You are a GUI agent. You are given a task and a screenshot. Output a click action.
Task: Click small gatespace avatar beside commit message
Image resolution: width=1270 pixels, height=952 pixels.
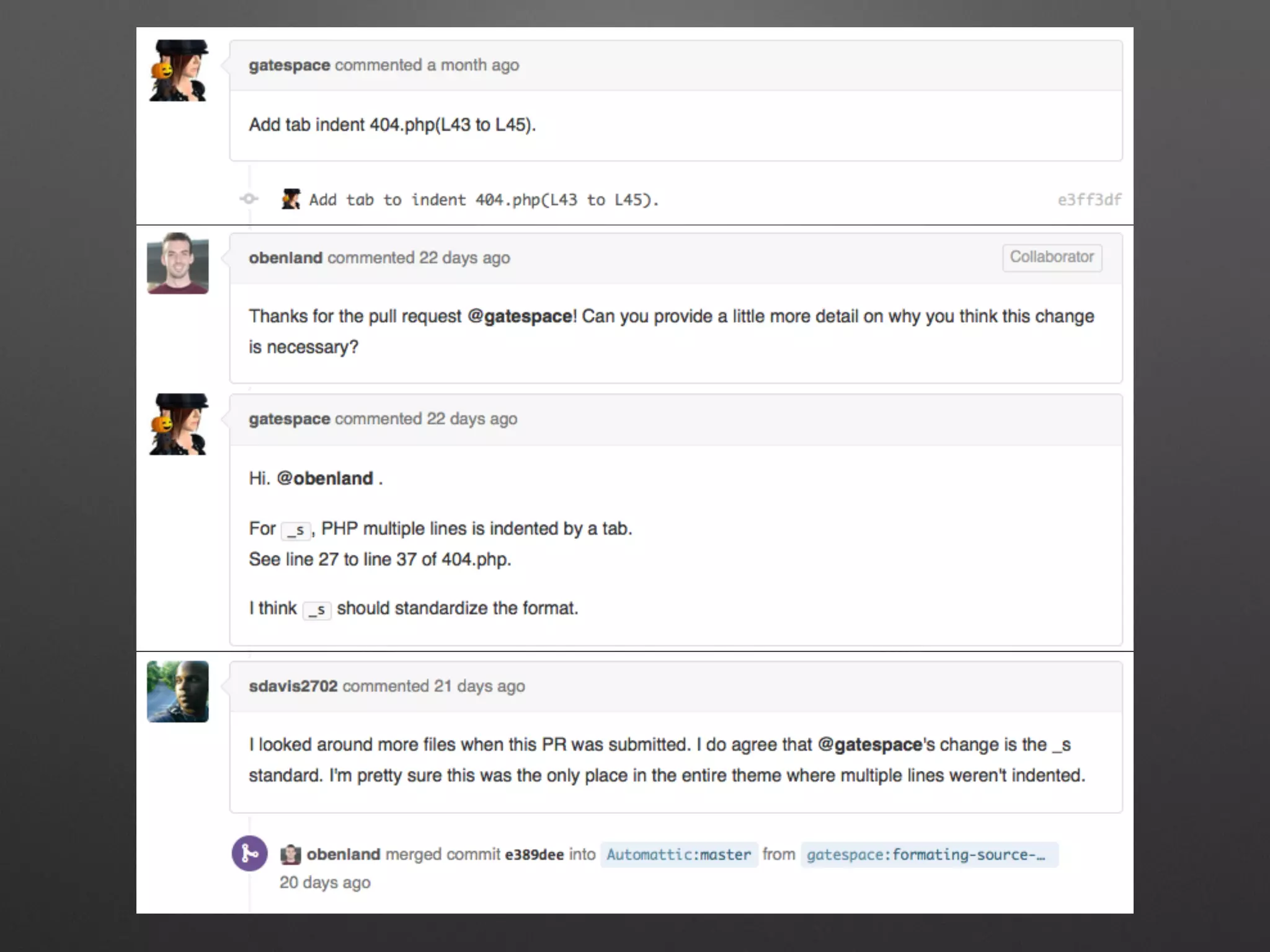tap(291, 199)
